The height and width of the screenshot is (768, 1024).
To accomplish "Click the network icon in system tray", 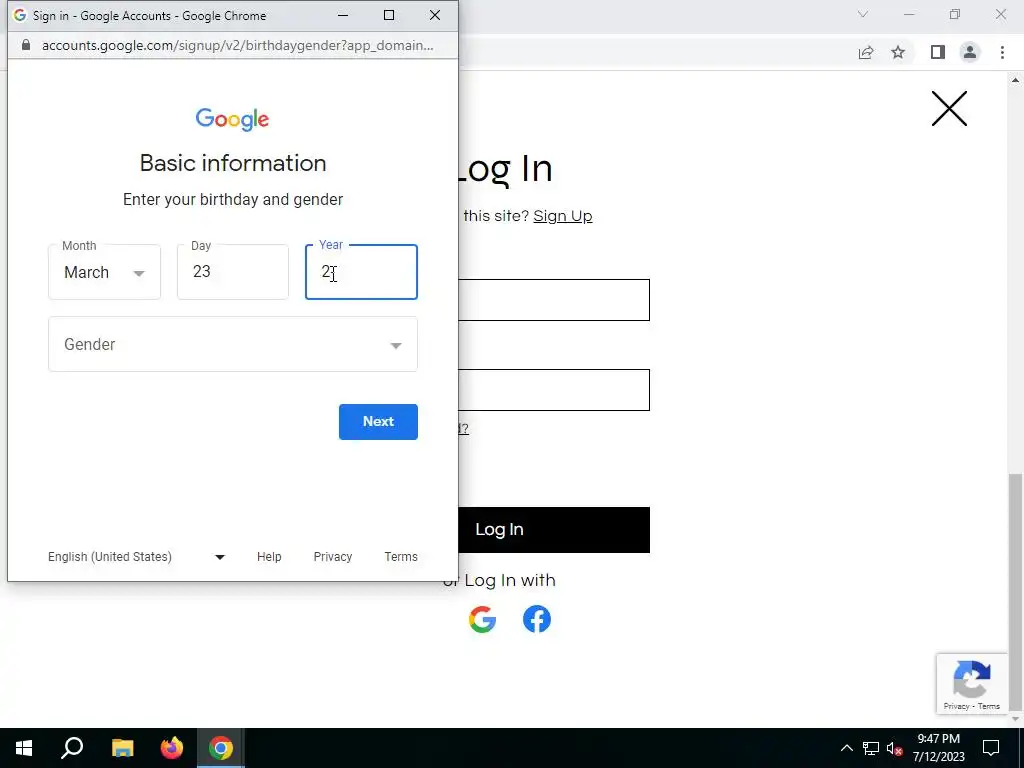I will (x=871, y=748).
